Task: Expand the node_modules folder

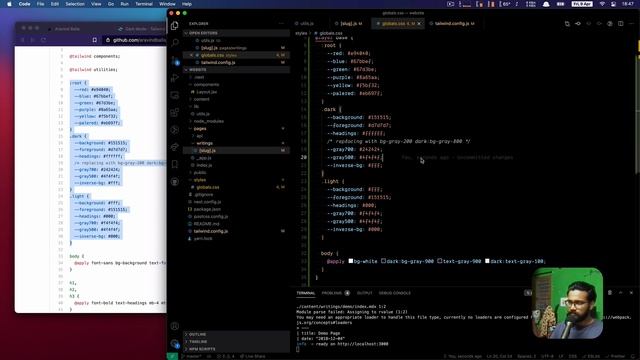Action: [237, 121]
